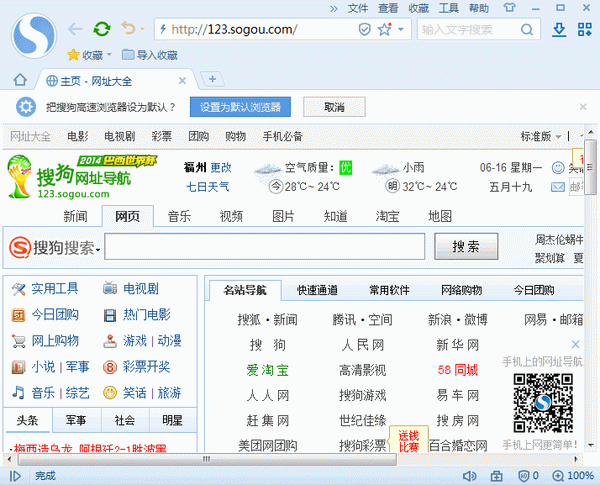Image resolution: width=600 pixels, height=485 pixels.
Task: Open a new tab with plus button
Action: coord(212,79)
